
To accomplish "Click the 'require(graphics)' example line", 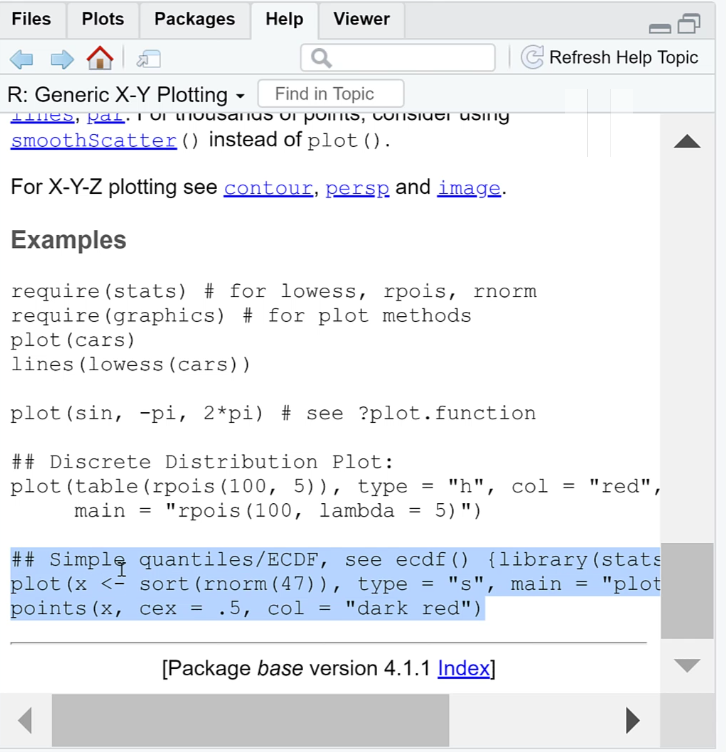I will coord(241,316).
